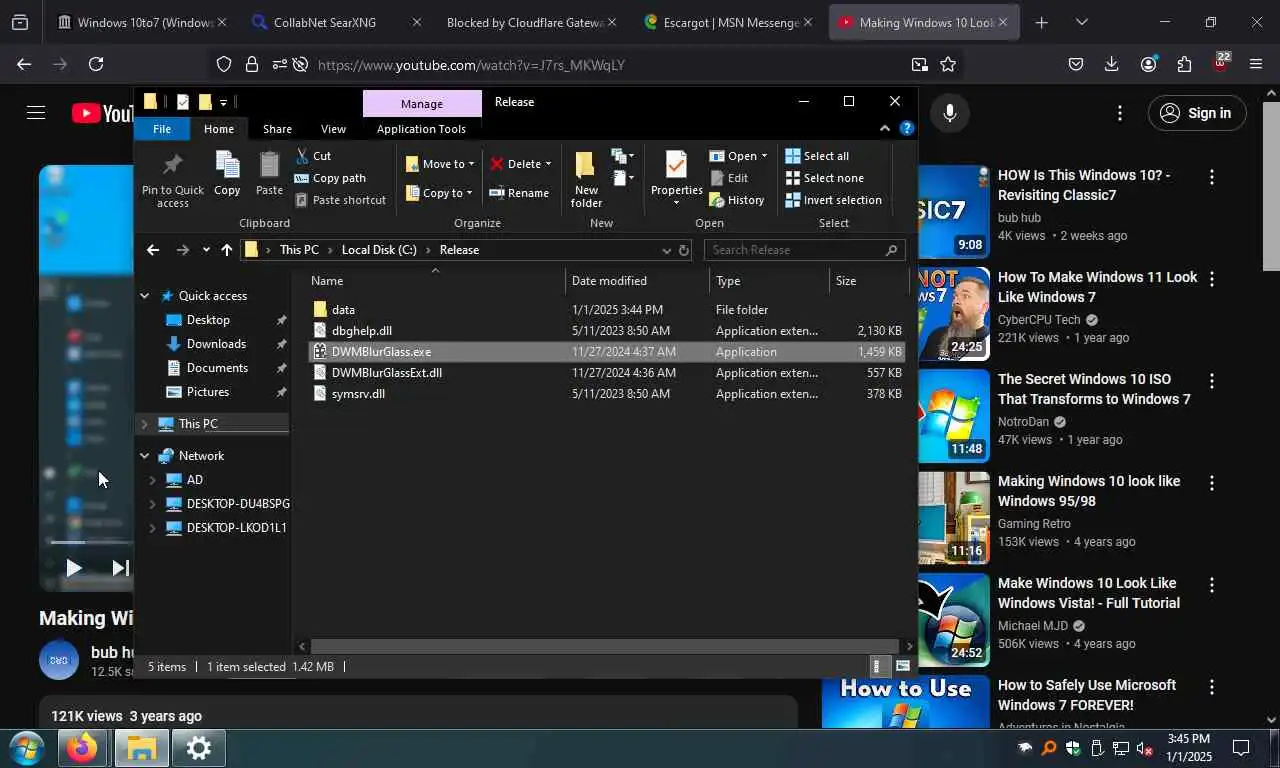
Task: Go back in File Explorer
Action: tap(152, 250)
